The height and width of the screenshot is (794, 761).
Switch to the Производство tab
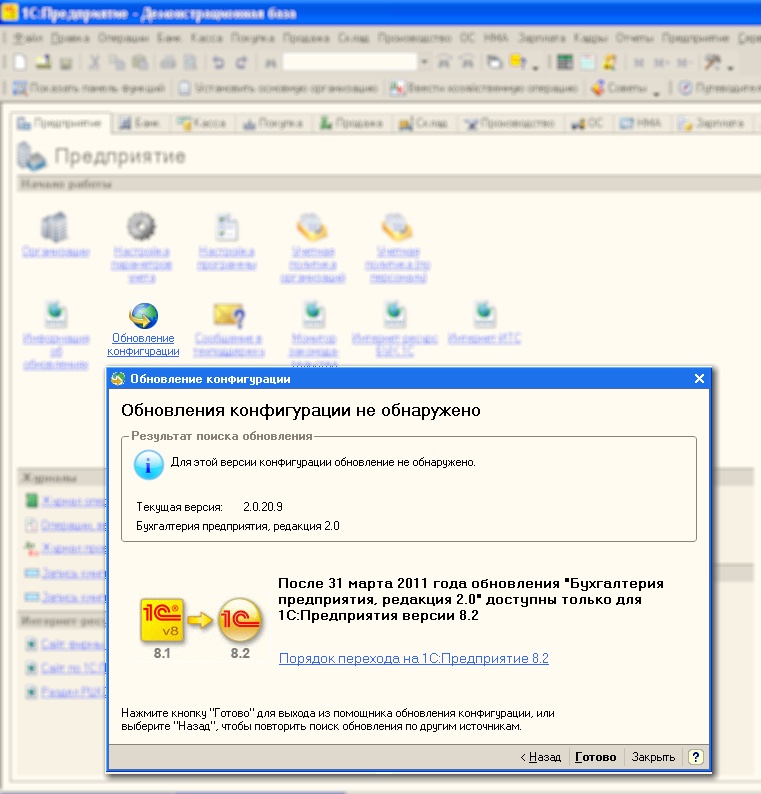point(510,123)
